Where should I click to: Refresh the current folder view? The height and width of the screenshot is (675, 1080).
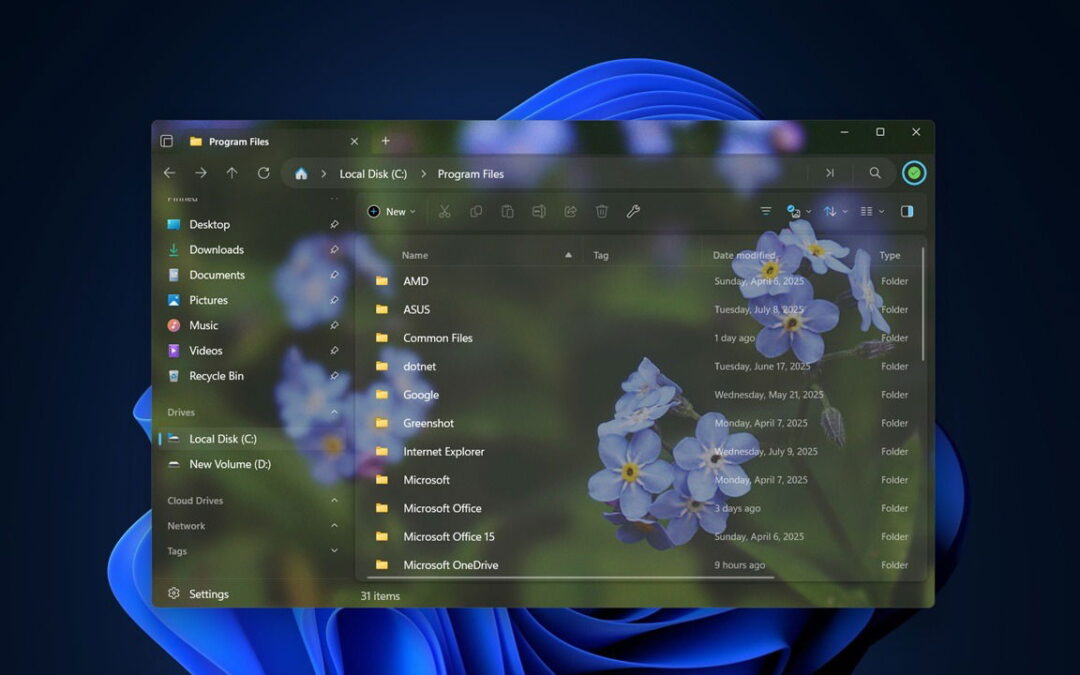point(263,173)
